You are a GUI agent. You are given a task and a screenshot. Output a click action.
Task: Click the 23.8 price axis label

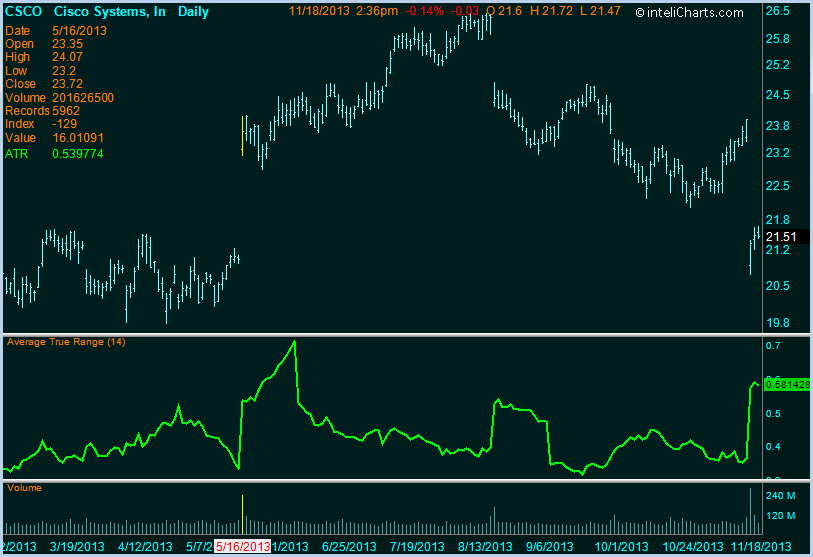pos(778,126)
